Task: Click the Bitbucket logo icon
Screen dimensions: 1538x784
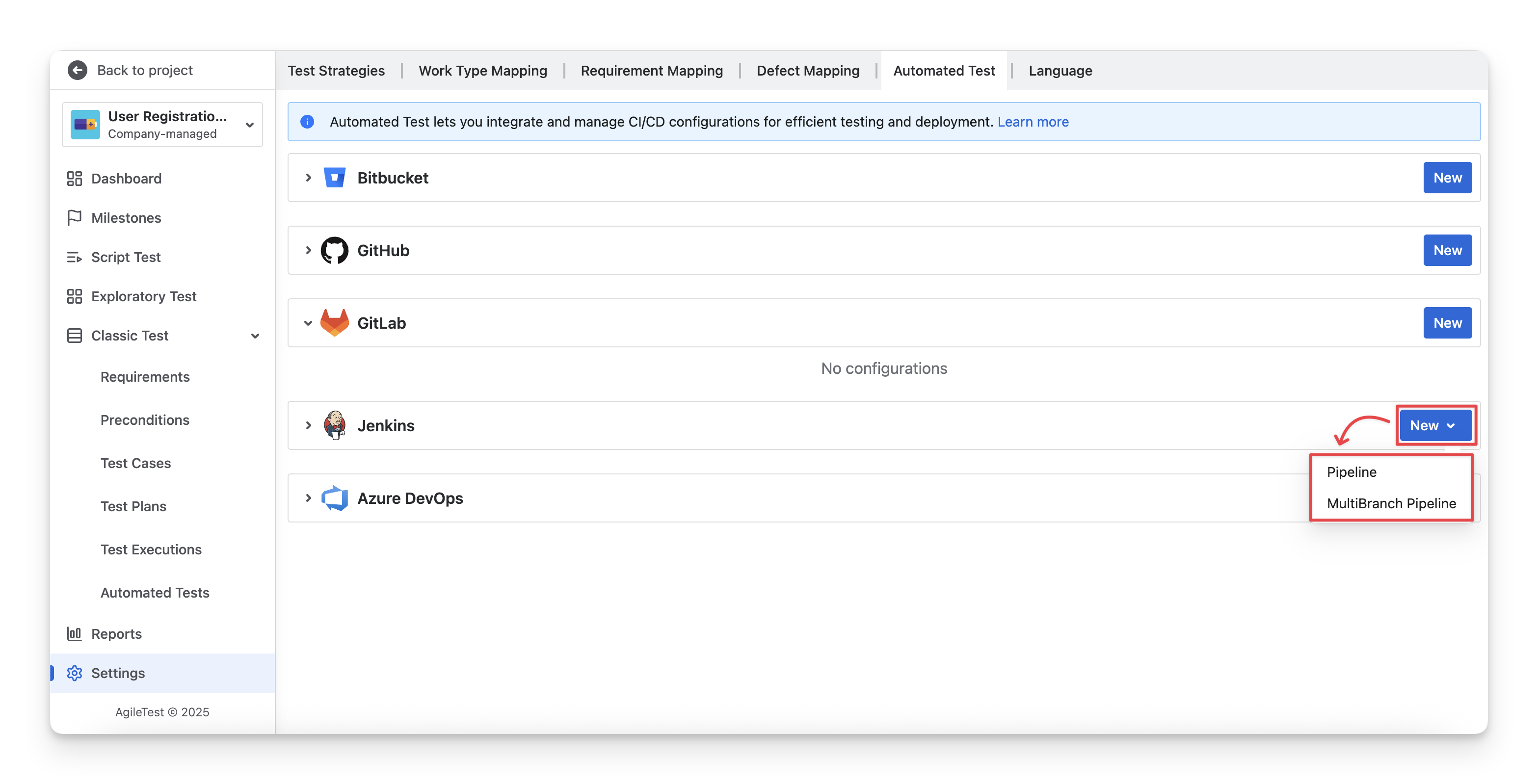Action: click(x=334, y=178)
